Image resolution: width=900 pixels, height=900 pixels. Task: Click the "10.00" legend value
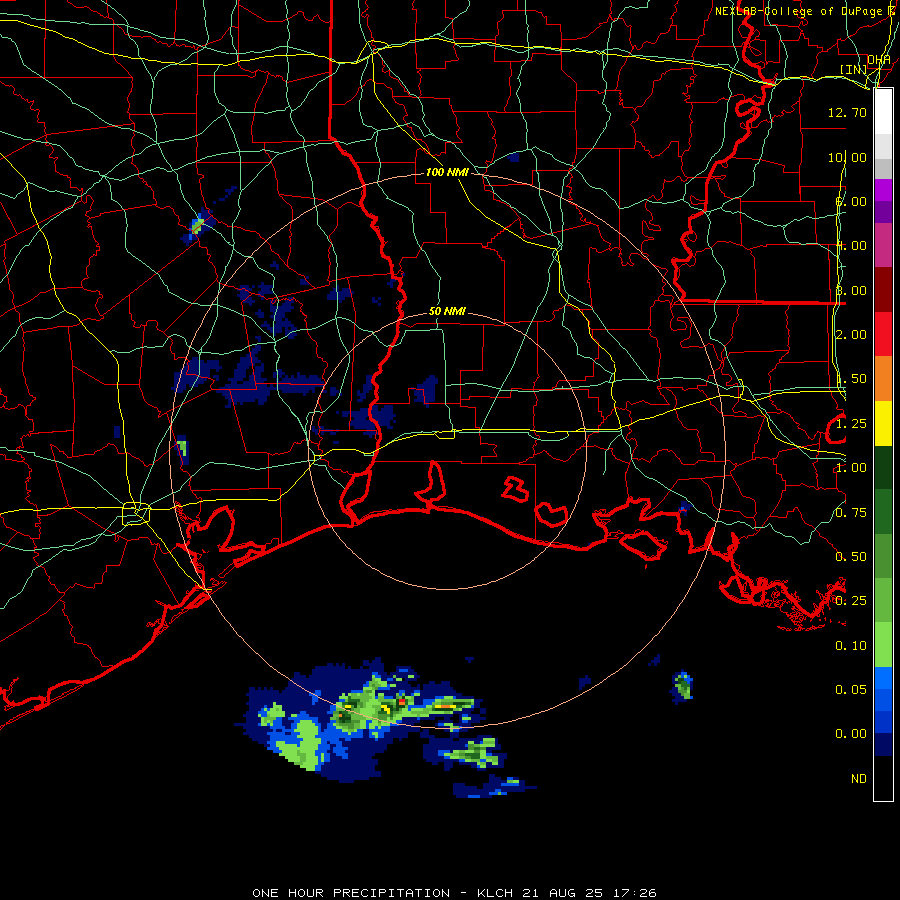847,157
